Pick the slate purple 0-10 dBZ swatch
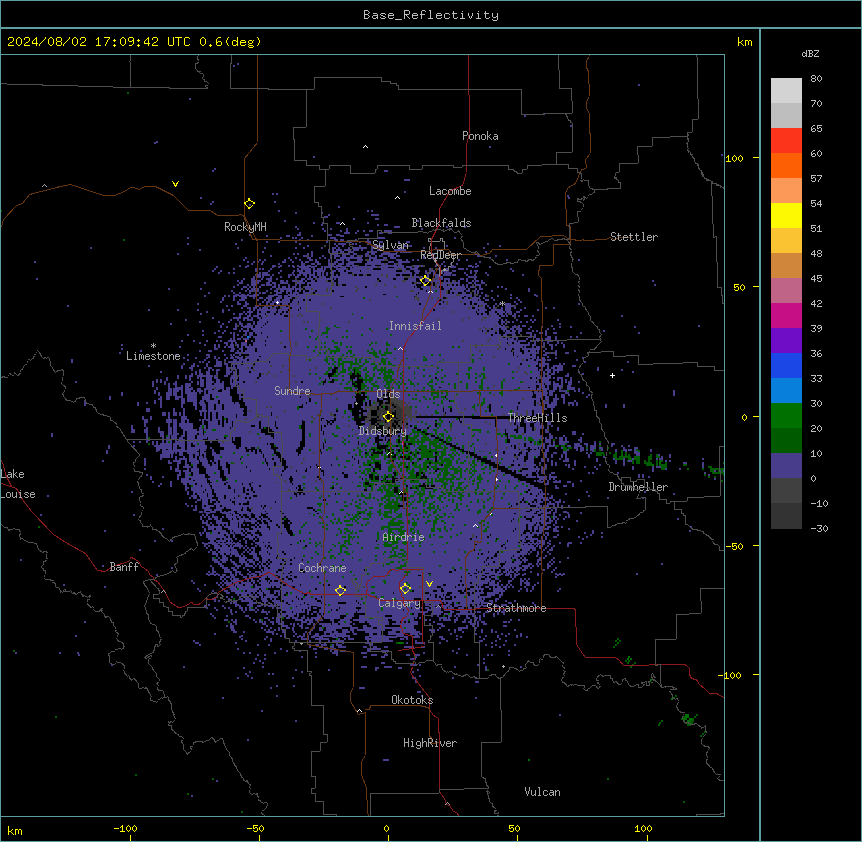 pyautogui.click(x=786, y=466)
